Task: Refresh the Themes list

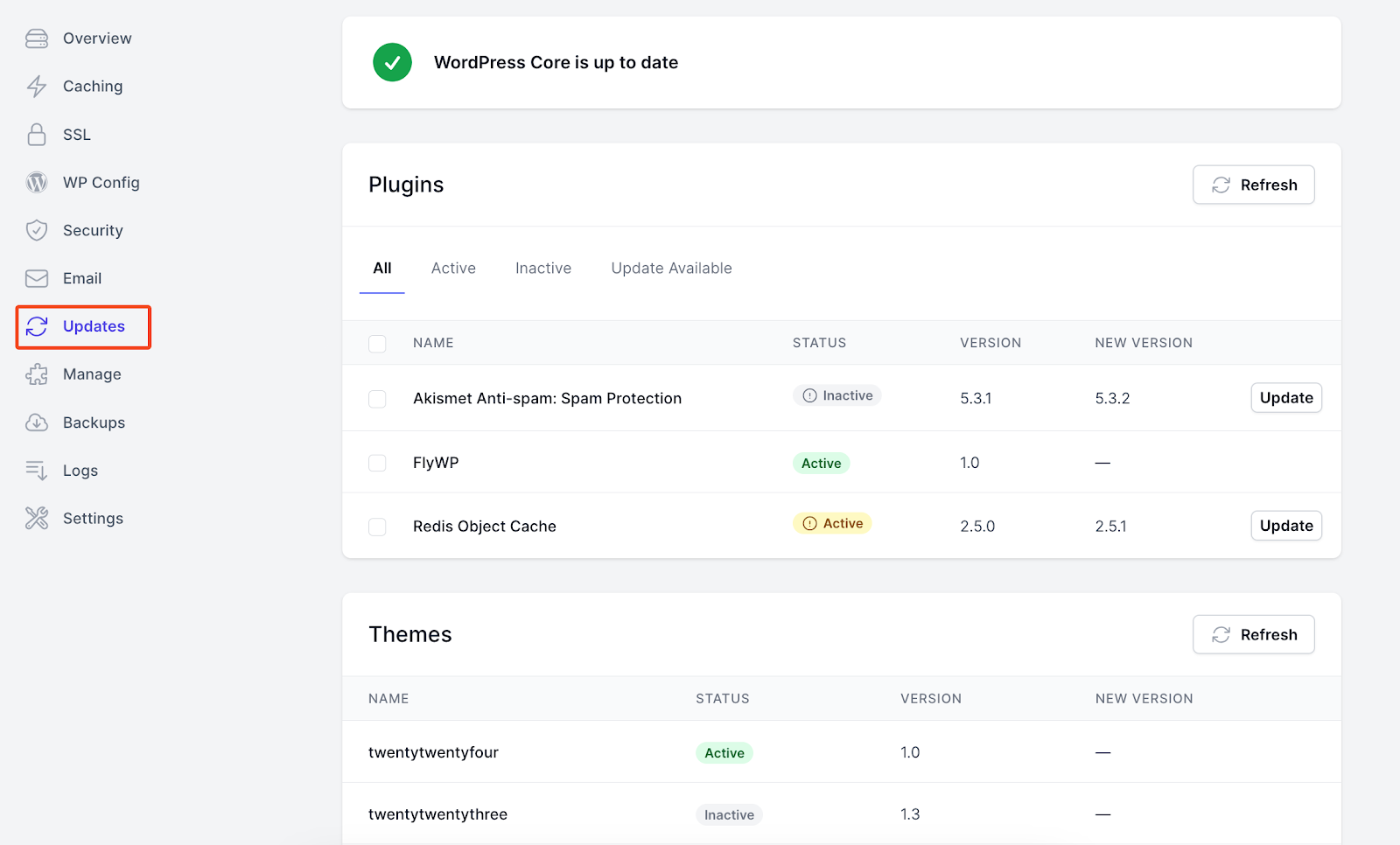Action: 1254,634
